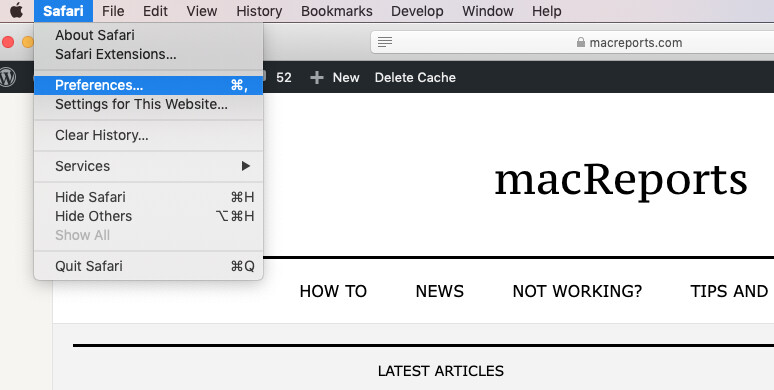Close the Safari window with red button

[x=7, y=42]
